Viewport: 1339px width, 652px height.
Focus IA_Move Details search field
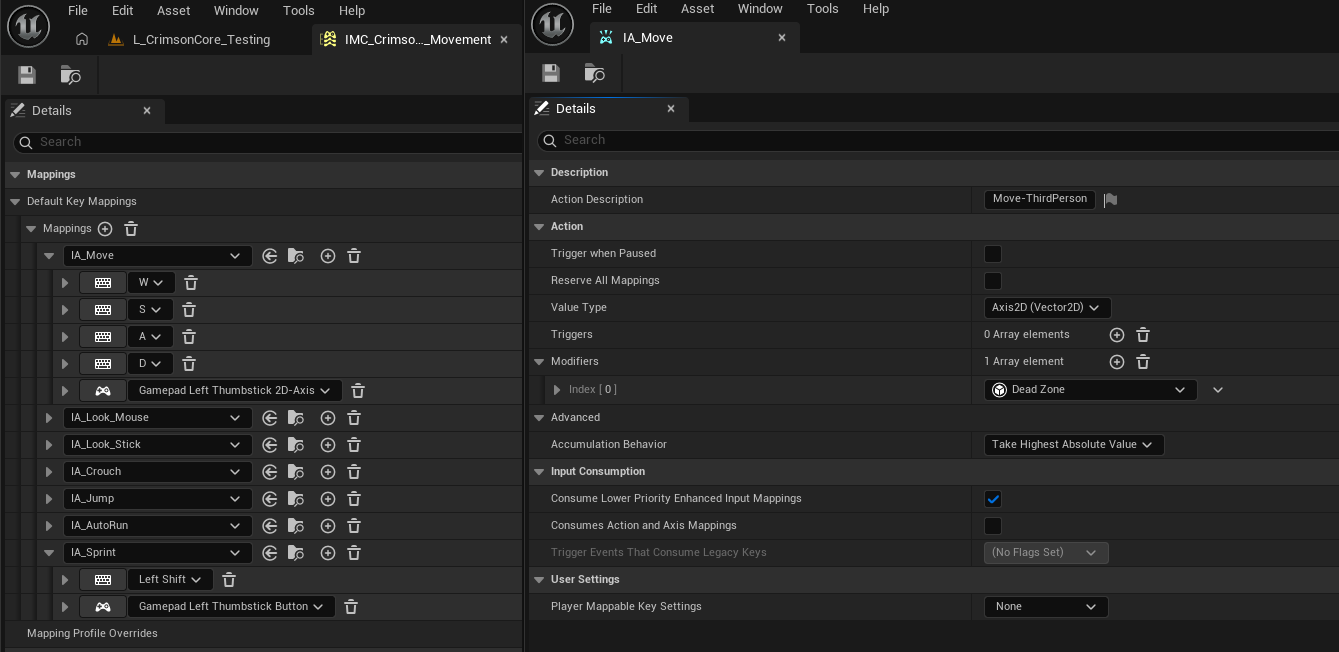coord(938,140)
